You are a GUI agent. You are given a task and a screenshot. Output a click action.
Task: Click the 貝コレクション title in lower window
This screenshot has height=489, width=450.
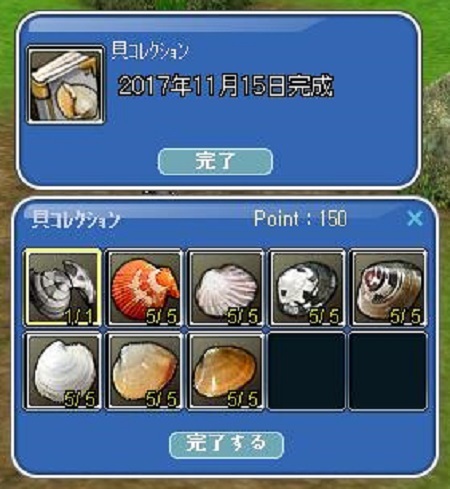click(x=76, y=220)
